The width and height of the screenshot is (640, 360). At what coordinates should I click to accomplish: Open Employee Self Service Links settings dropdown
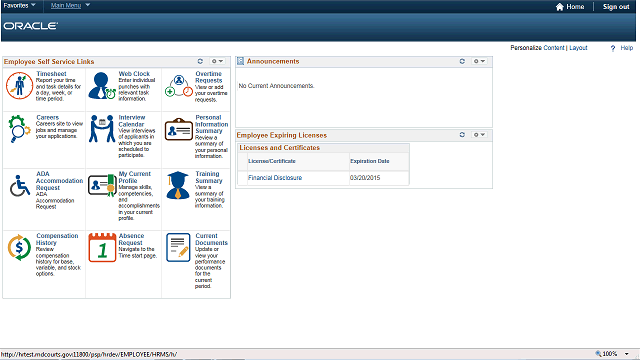tap(217, 61)
